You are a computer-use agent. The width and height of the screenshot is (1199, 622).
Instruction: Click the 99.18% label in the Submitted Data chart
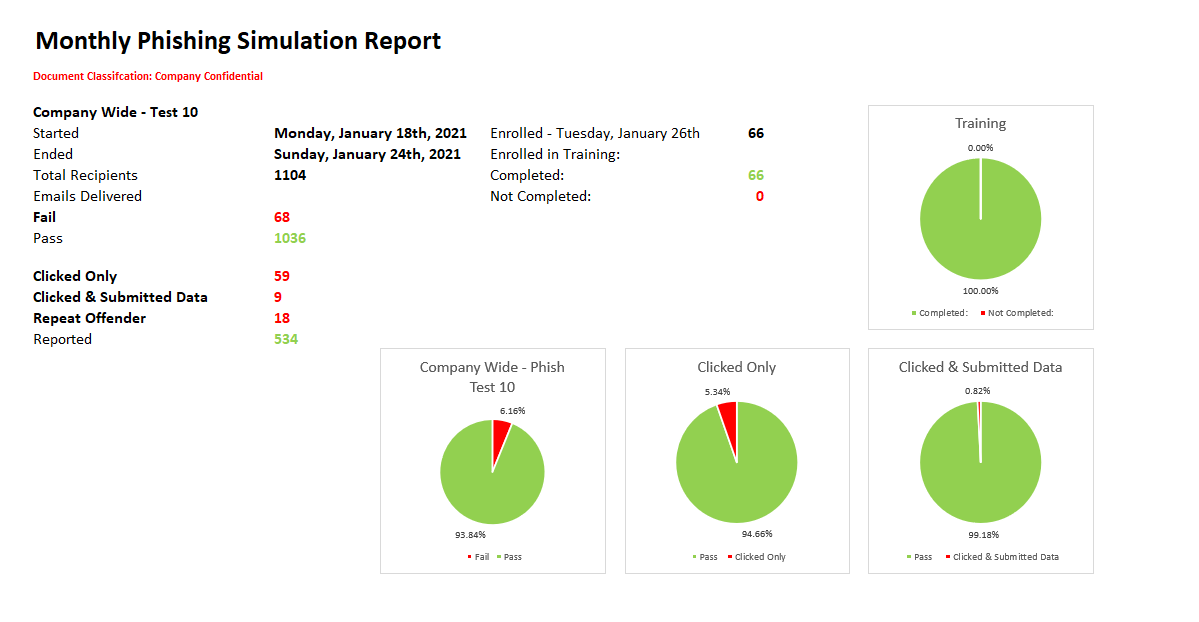pos(983,535)
